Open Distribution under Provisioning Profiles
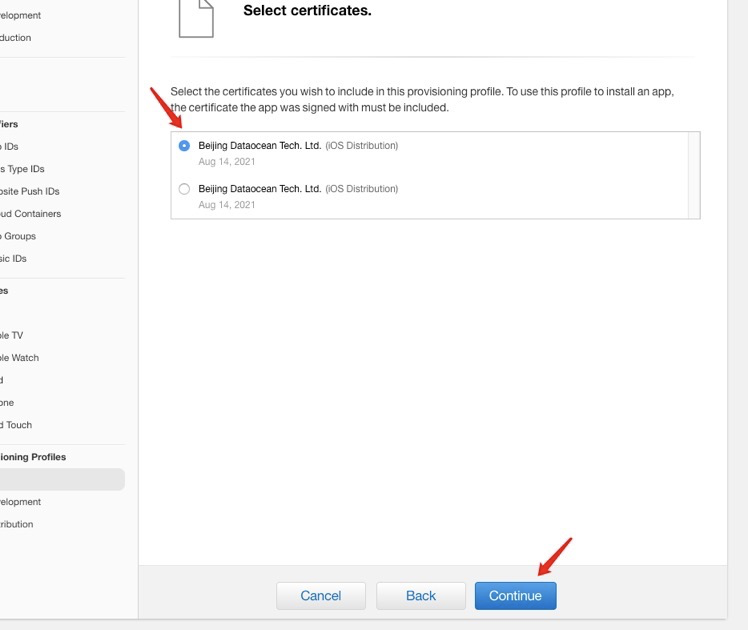The width and height of the screenshot is (748, 630). (x=17, y=524)
